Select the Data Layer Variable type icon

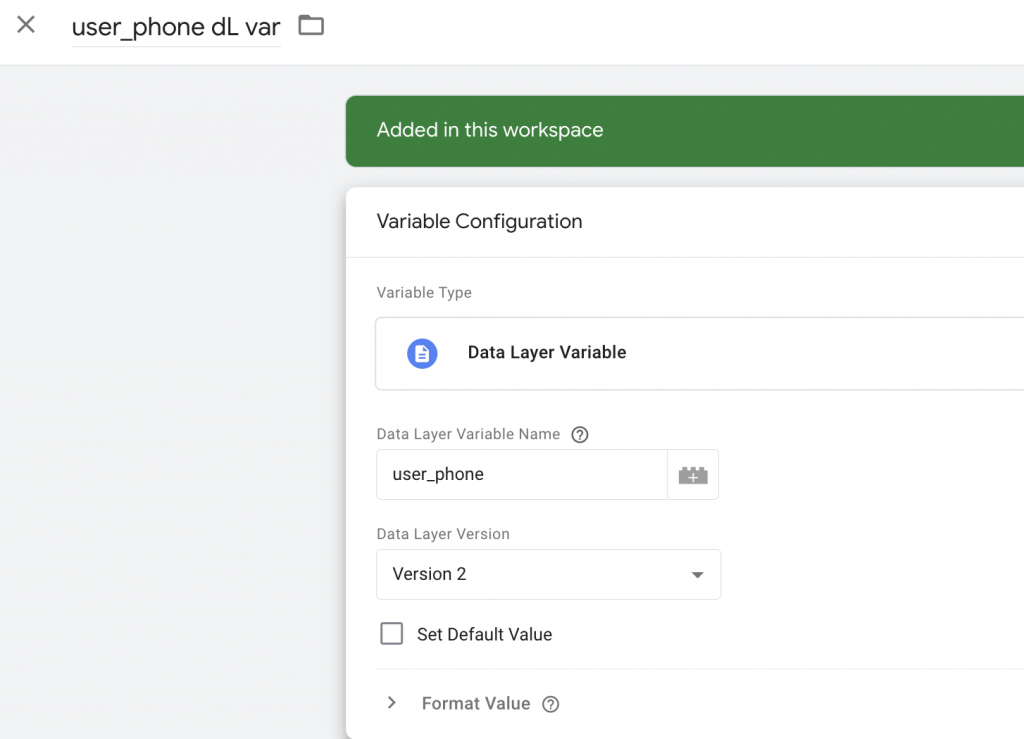pyautogui.click(x=422, y=353)
